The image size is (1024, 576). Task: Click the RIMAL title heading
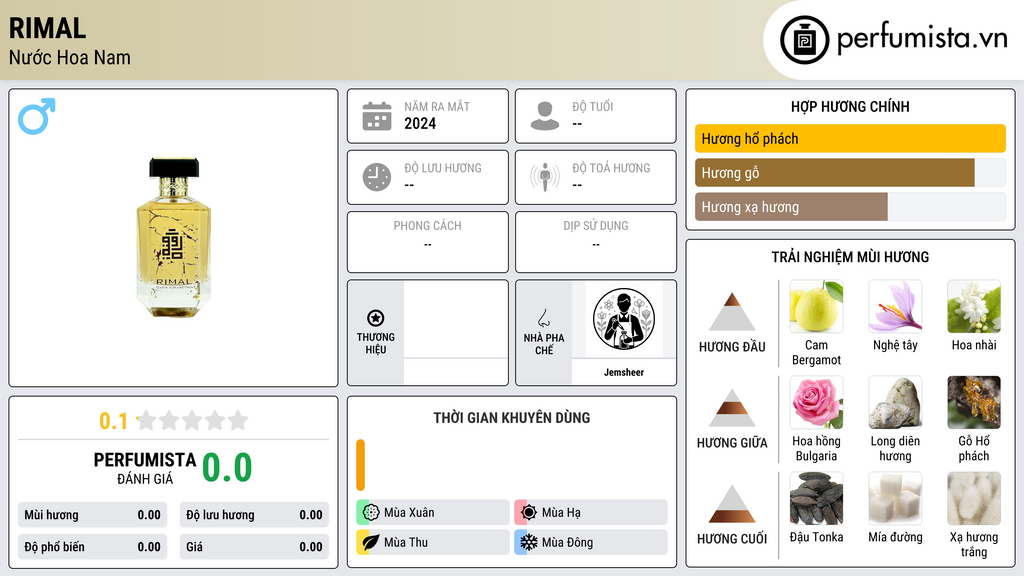[47, 28]
